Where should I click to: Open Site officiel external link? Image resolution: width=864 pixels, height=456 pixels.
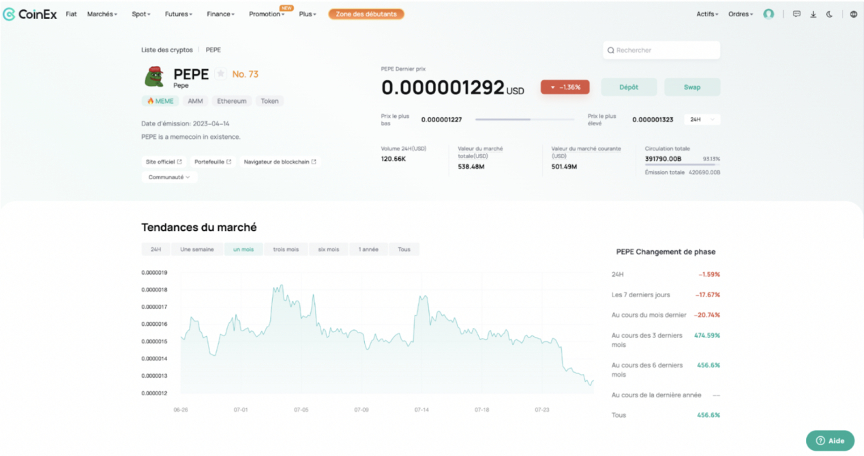click(164, 162)
